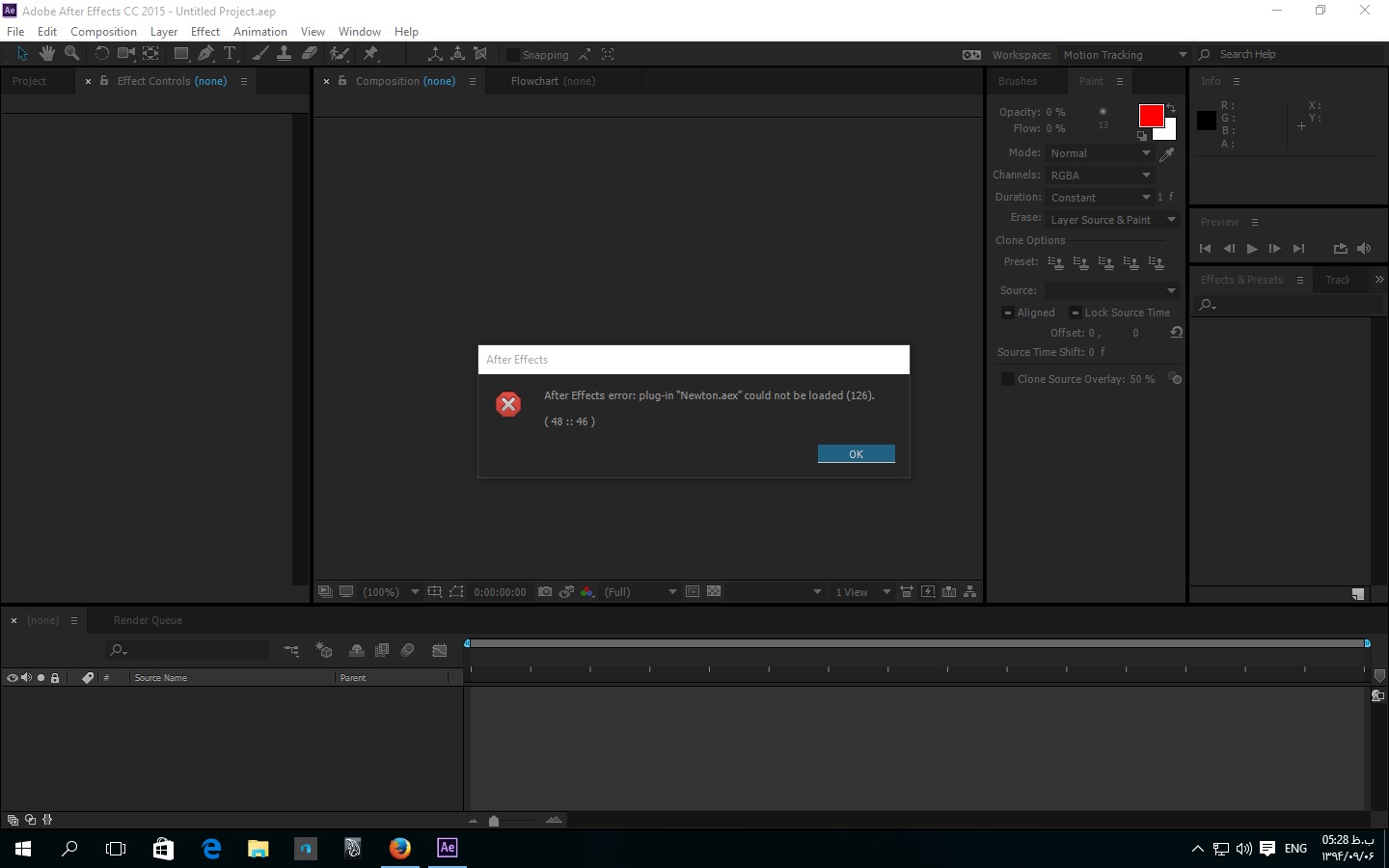Click the white background color swatch

tap(1168, 132)
